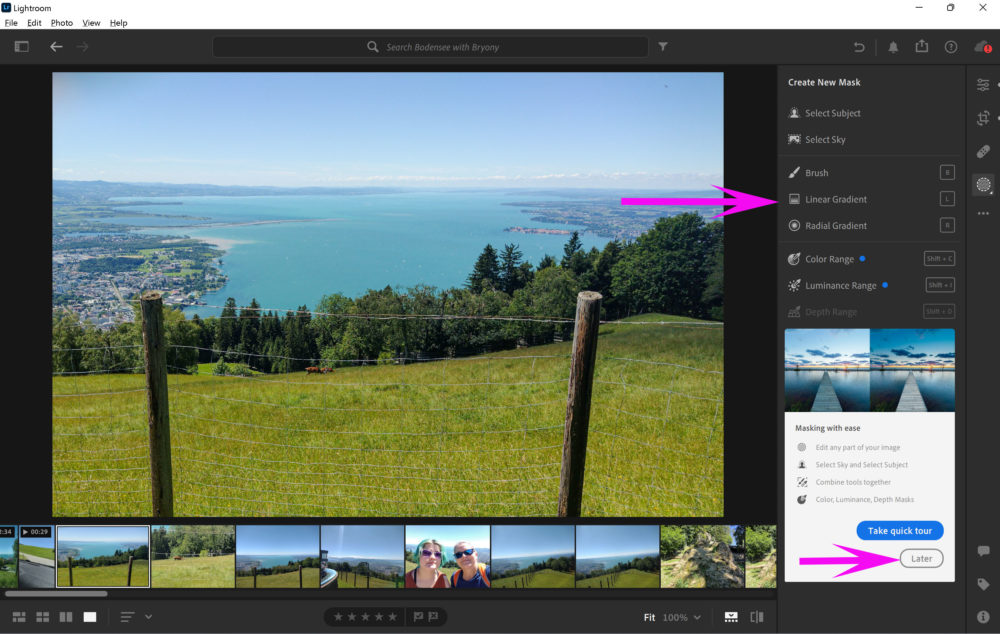Screen dimensions: 1000x634
Task: Click the filmstrip horizontal scrollbar
Action: pyautogui.click(x=56, y=594)
